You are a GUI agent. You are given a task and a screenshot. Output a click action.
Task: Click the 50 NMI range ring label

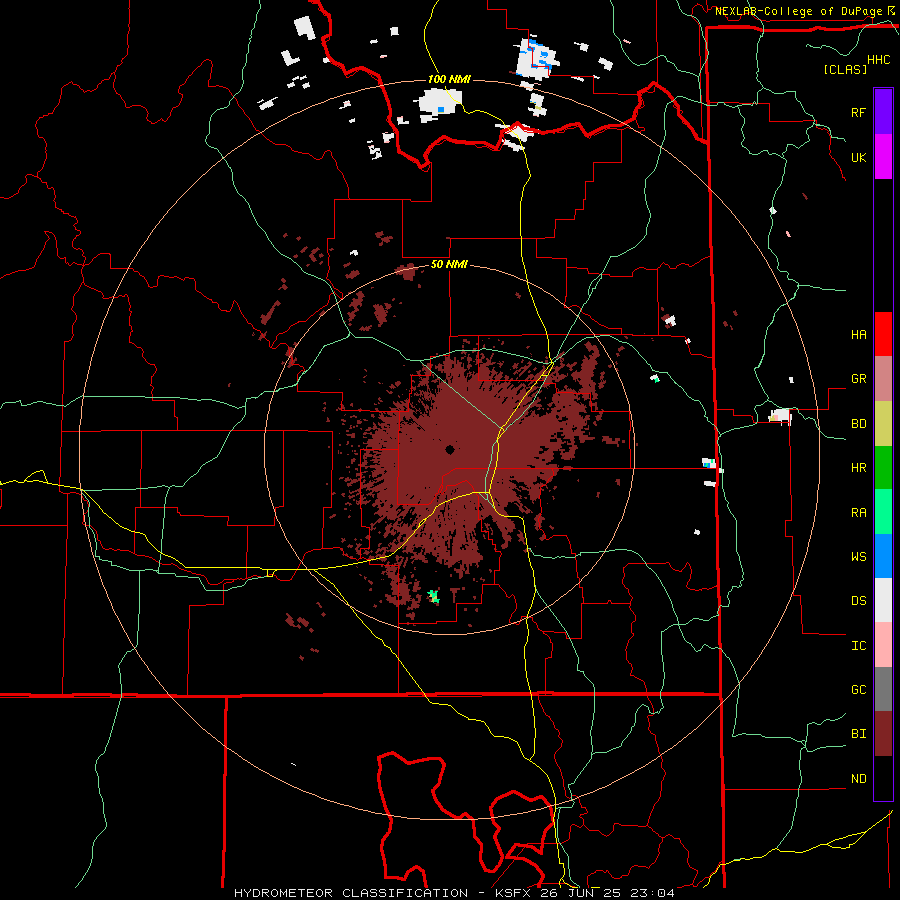point(449,265)
